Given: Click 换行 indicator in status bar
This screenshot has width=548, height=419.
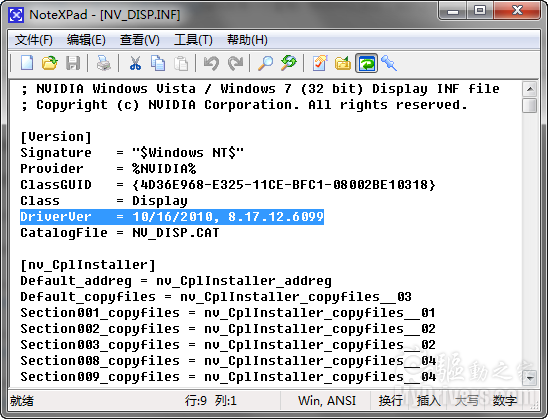Looking at the screenshot, I should pos(390,400).
